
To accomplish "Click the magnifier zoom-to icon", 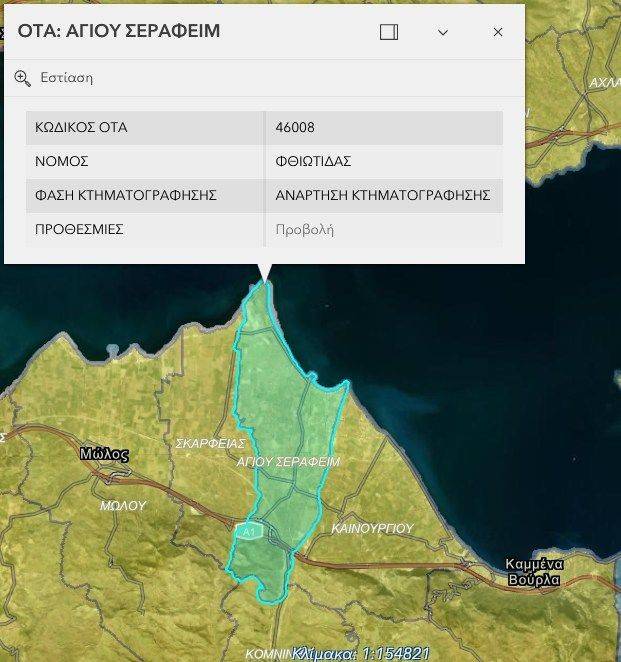I will 23,78.
